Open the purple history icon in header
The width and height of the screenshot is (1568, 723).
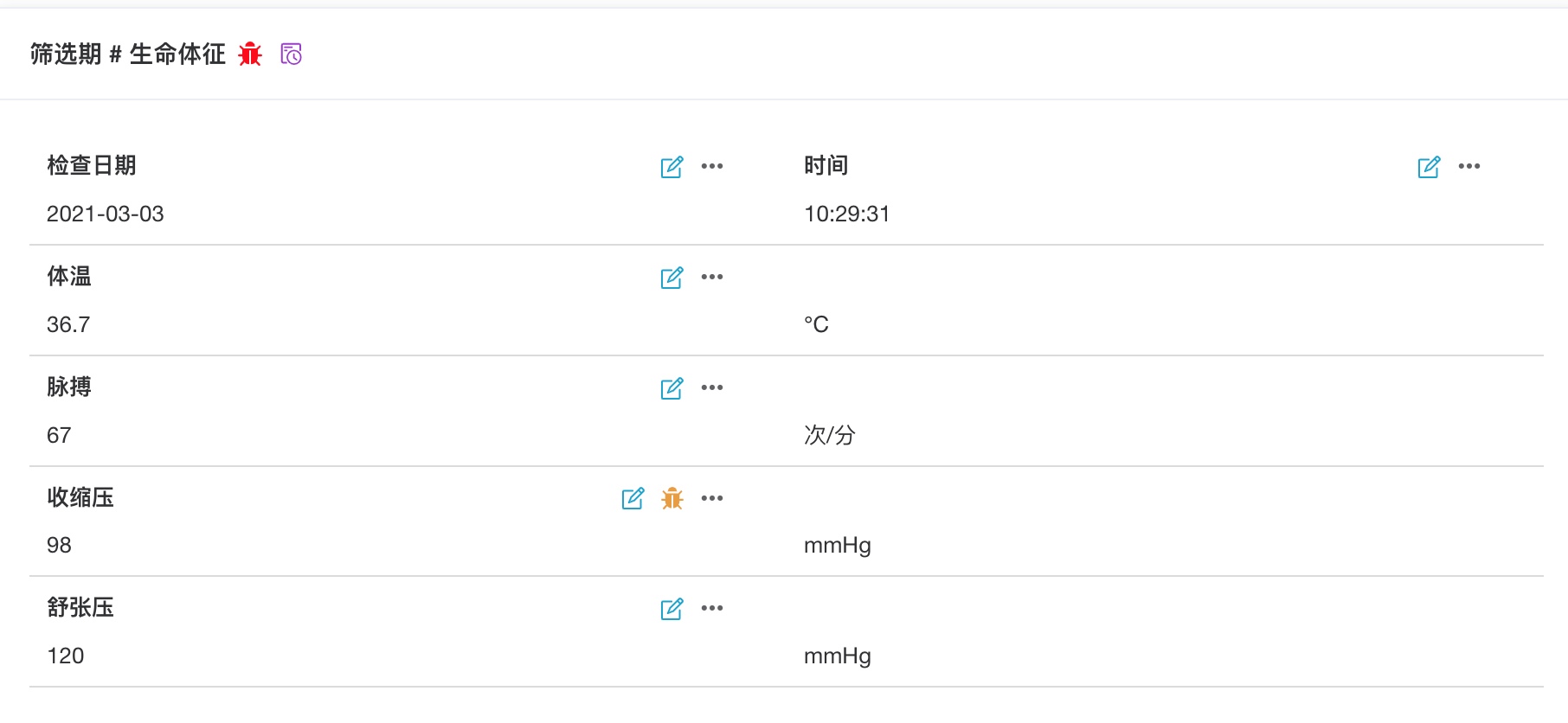[x=292, y=54]
